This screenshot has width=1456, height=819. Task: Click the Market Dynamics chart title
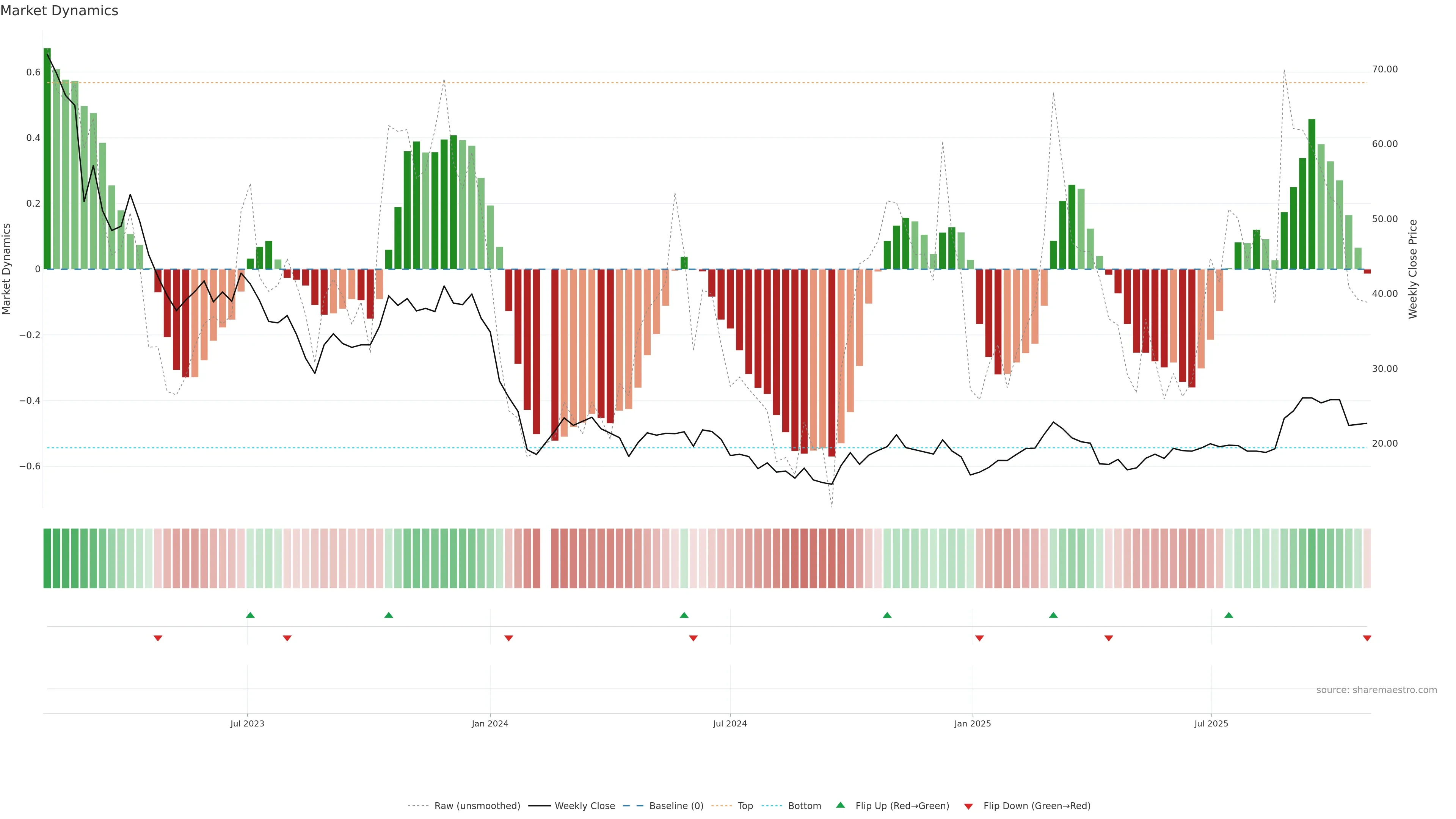pyautogui.click(x=60, y=11)
